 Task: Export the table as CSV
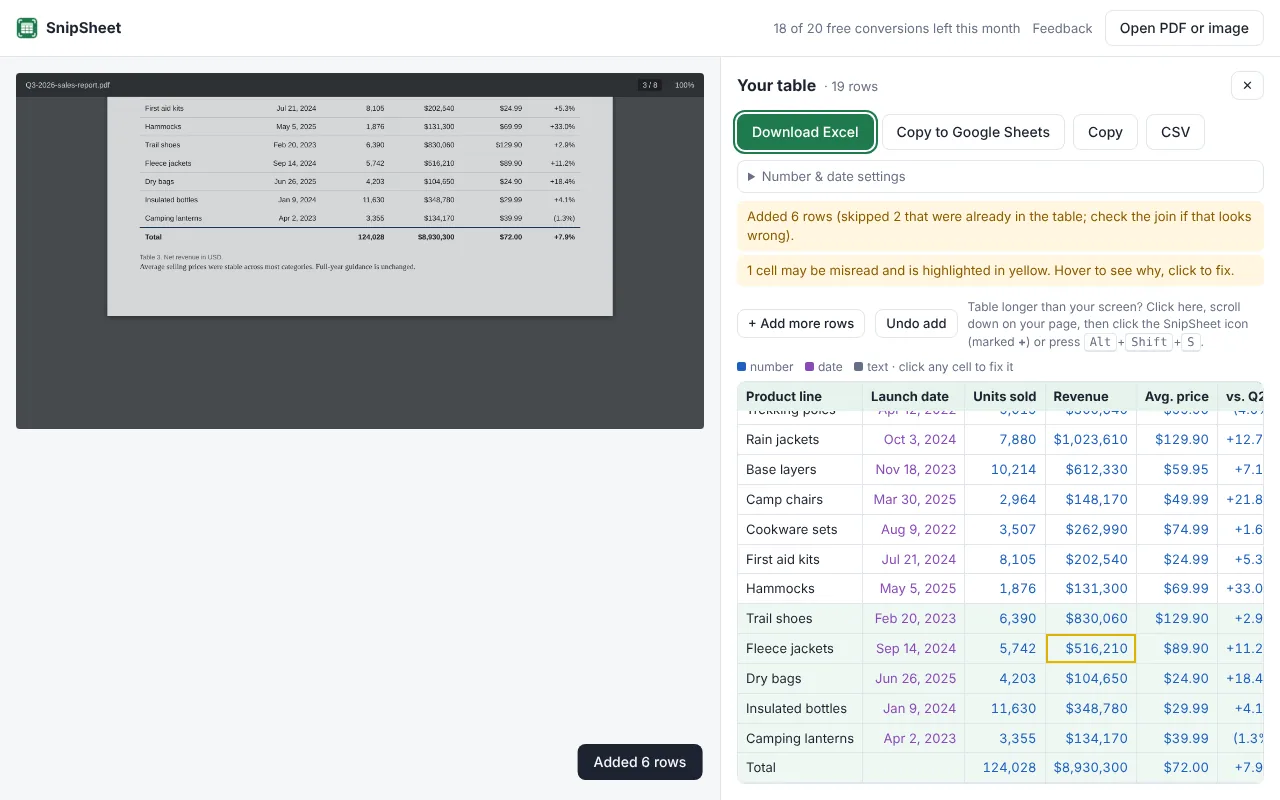1175,132
